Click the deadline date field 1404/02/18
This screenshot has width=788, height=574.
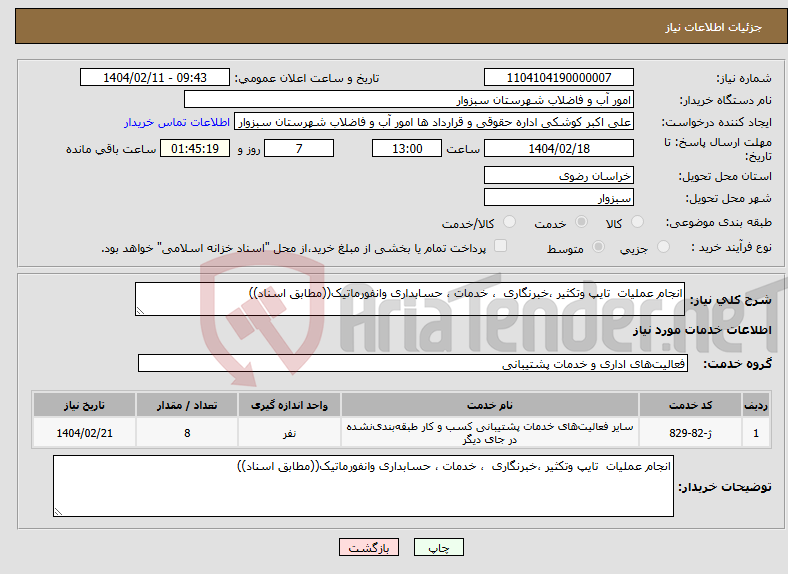pos(558,149)
